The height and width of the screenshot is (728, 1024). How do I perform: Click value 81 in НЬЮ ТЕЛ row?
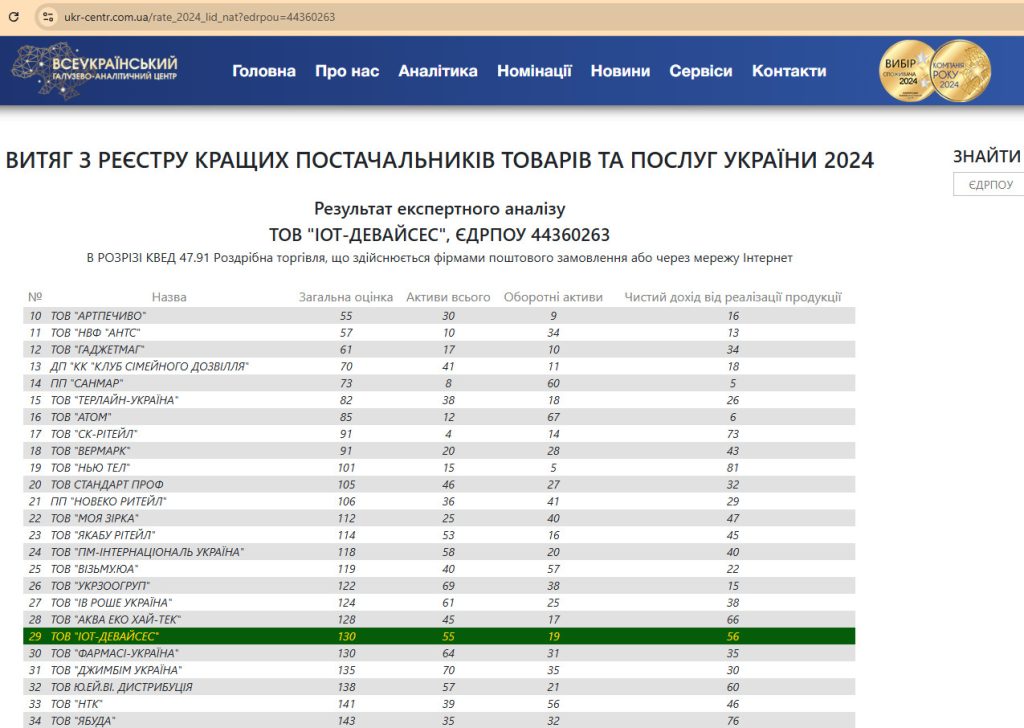coord(733,468)
